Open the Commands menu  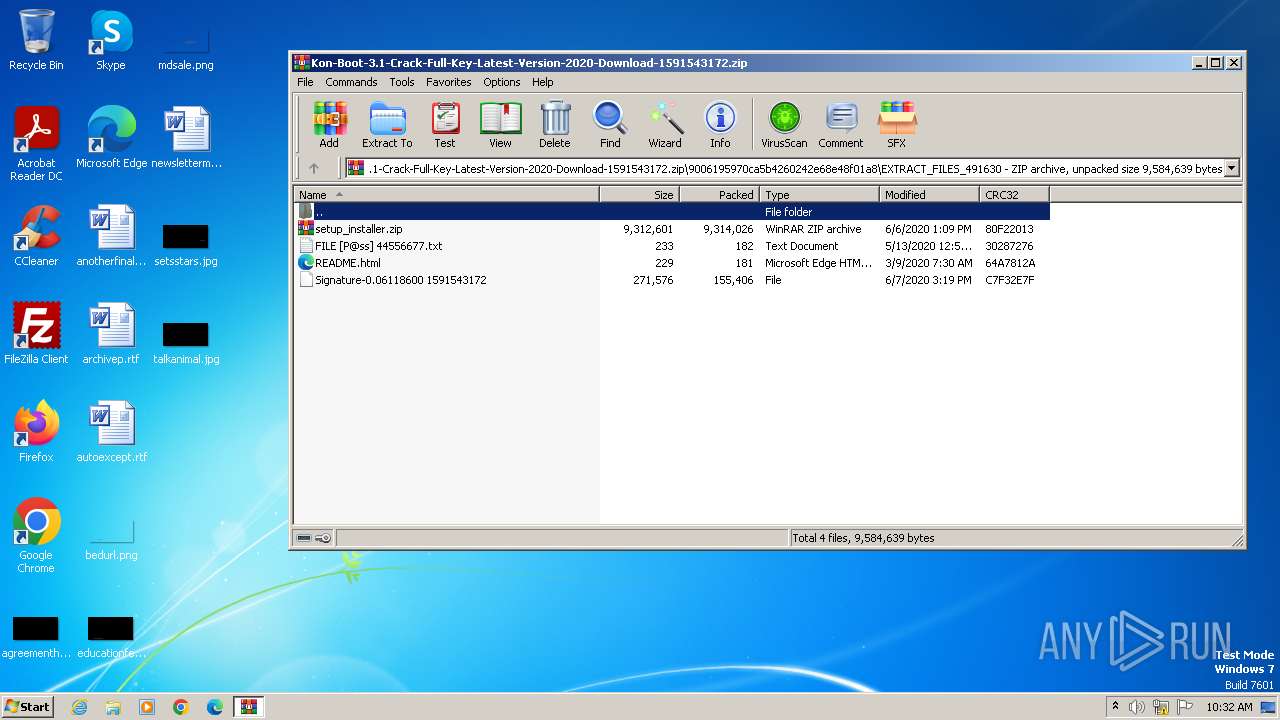[351, 82]
